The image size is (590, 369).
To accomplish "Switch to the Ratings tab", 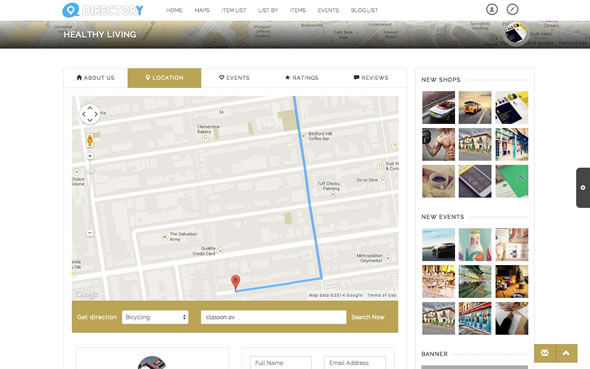I will click(302, 78).
